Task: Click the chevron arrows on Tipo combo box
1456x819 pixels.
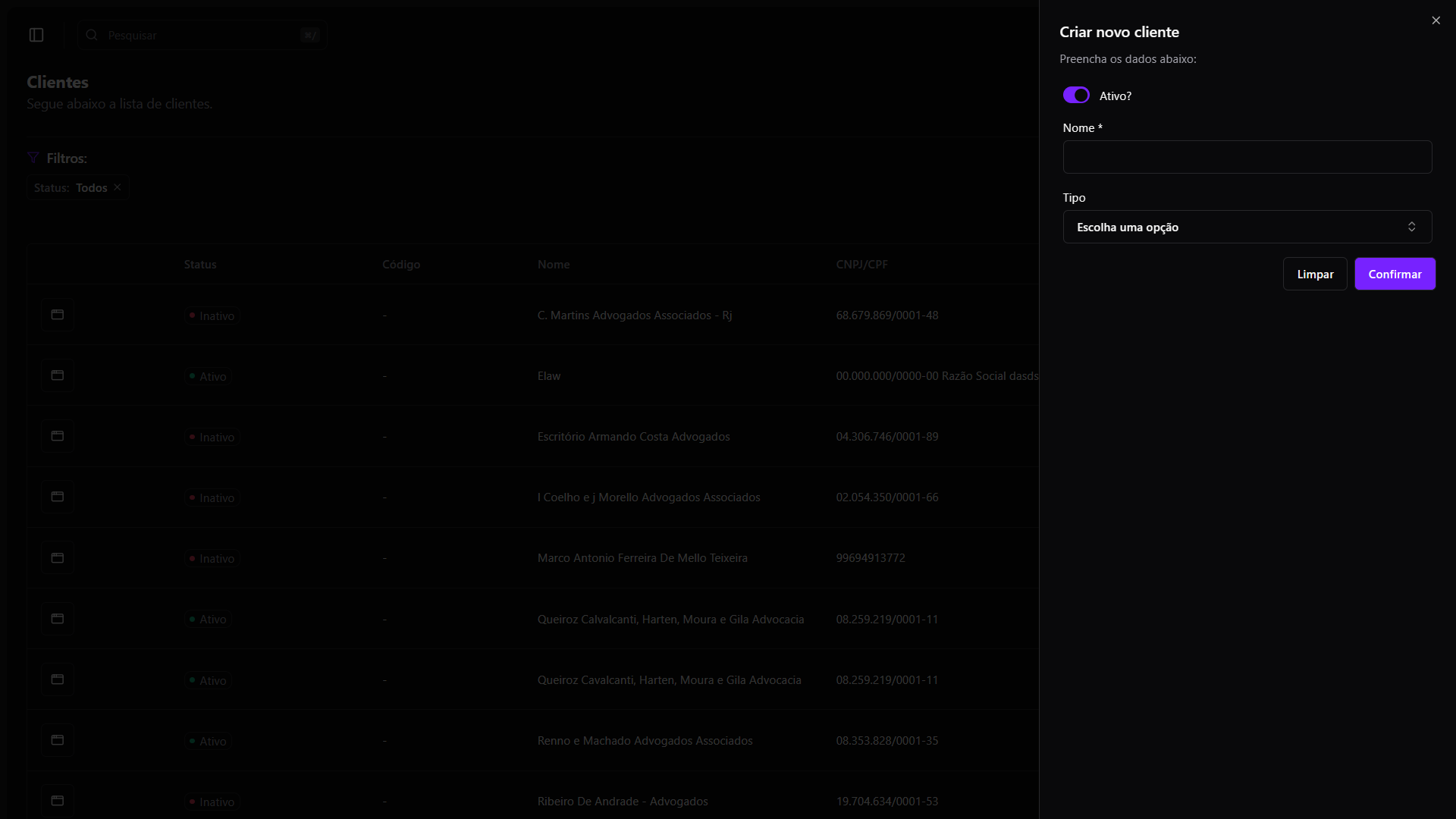Action: [1411, 227]
